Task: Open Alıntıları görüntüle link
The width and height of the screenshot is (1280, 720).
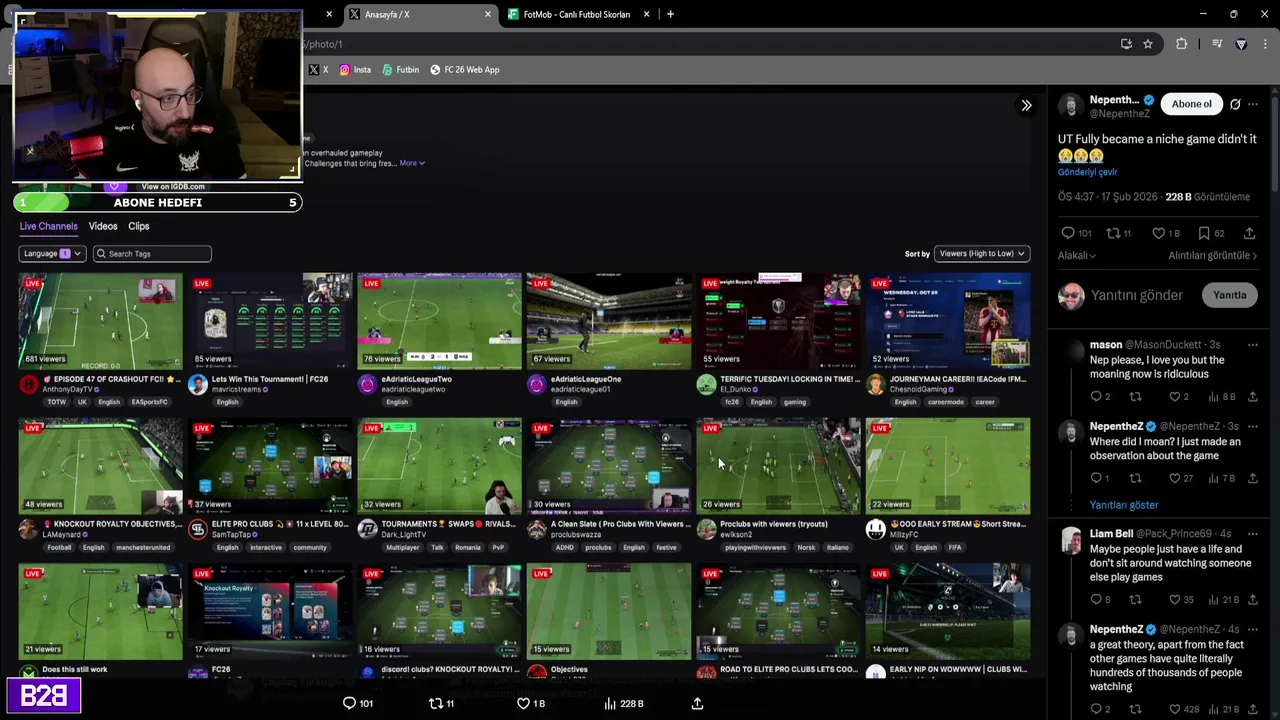Action: (x=1212, y=256)
